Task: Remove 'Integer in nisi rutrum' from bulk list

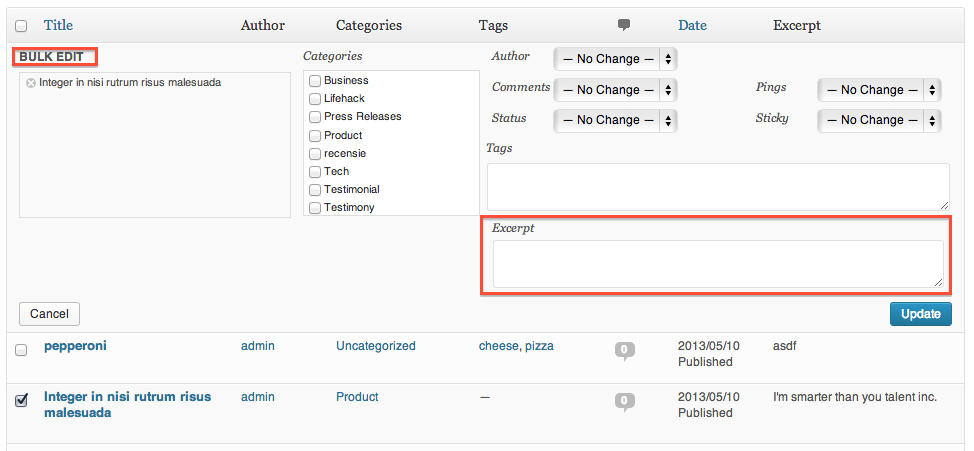Action: point(30,83)
